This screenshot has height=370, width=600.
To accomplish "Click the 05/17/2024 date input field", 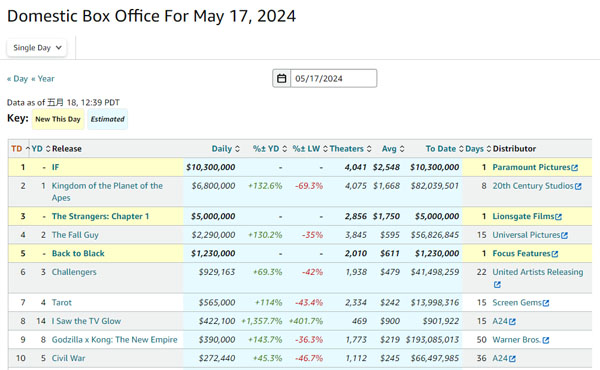I will [333, 78].
